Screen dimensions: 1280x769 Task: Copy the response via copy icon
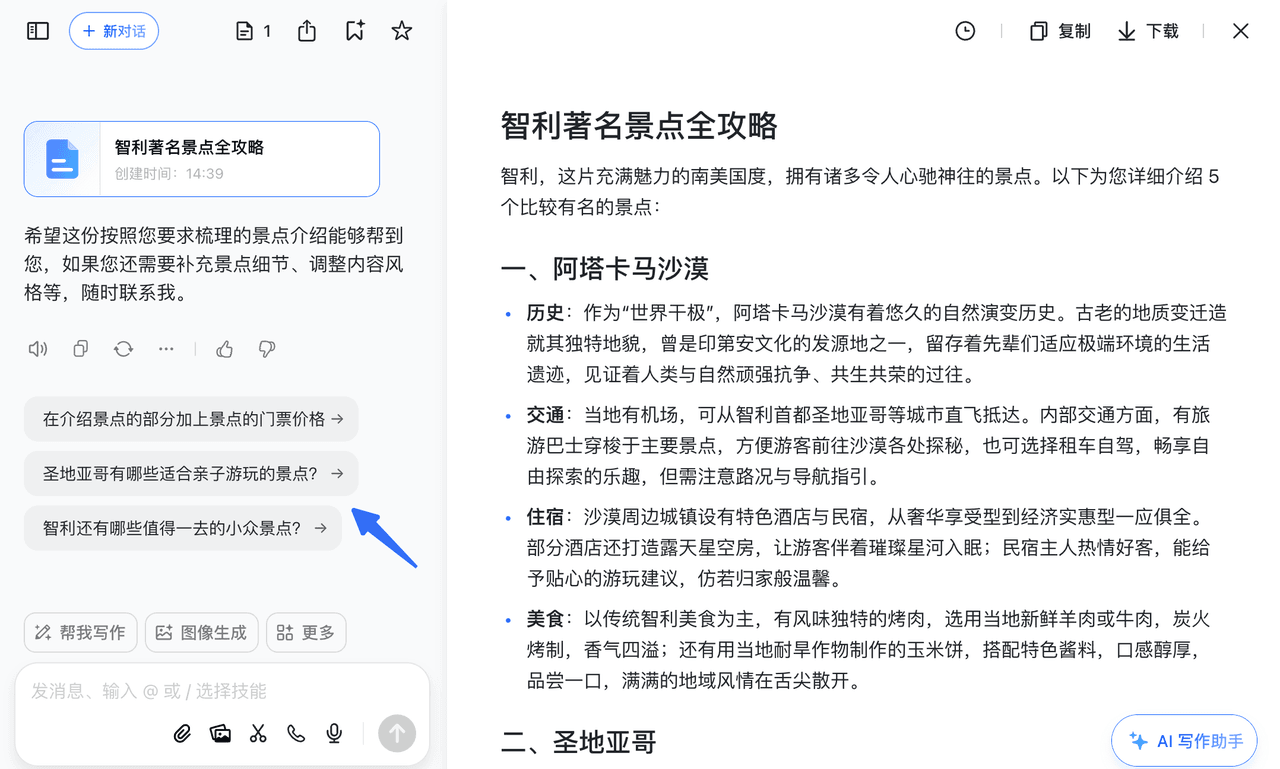tap(81, 349)
